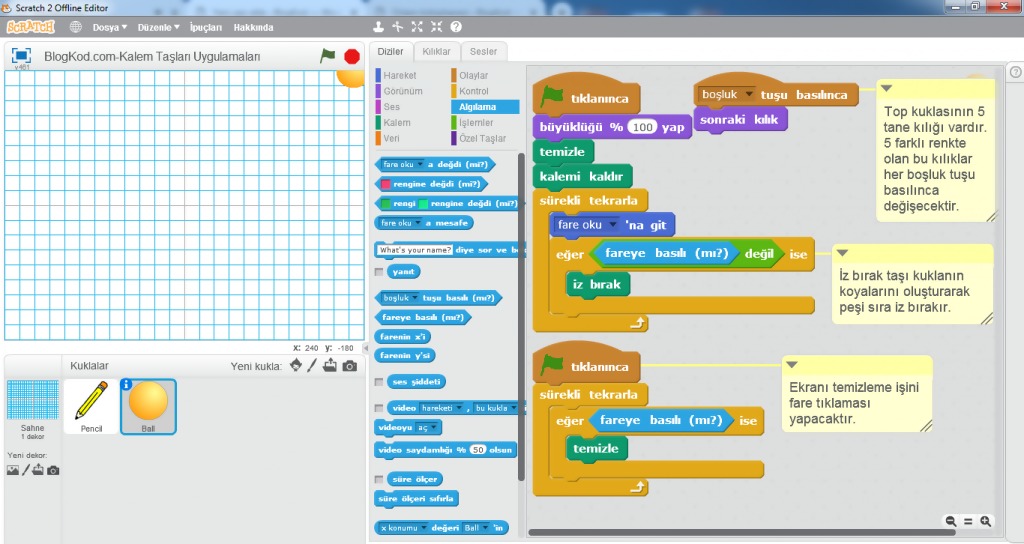Zoom out the scripts area
This screenshot has height=544, width=1024.
pos(951,521)
